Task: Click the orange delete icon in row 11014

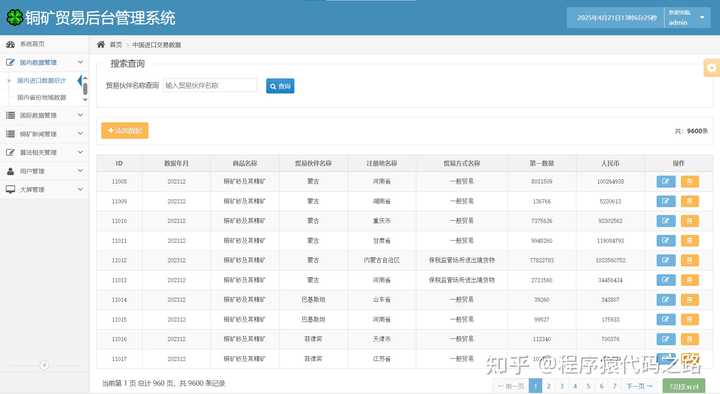Action: (690, 300)
